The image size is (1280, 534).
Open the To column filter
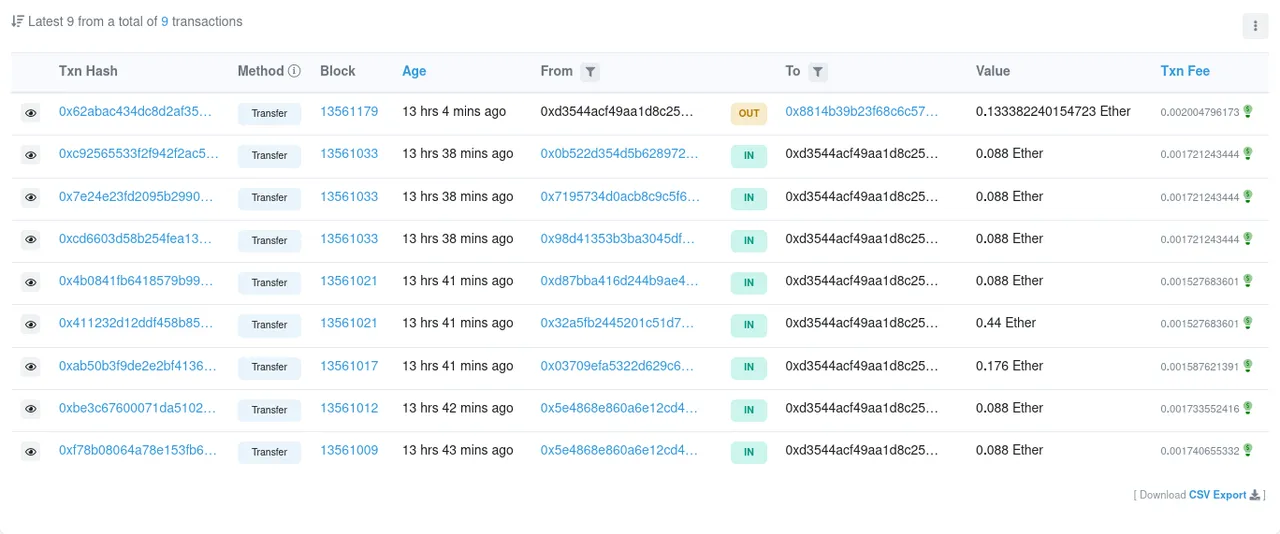[818, 72]
